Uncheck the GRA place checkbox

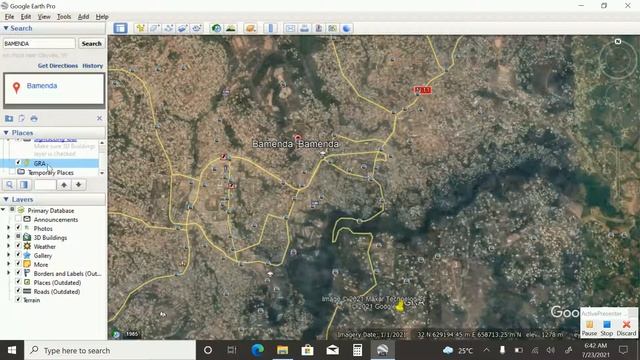18,163
